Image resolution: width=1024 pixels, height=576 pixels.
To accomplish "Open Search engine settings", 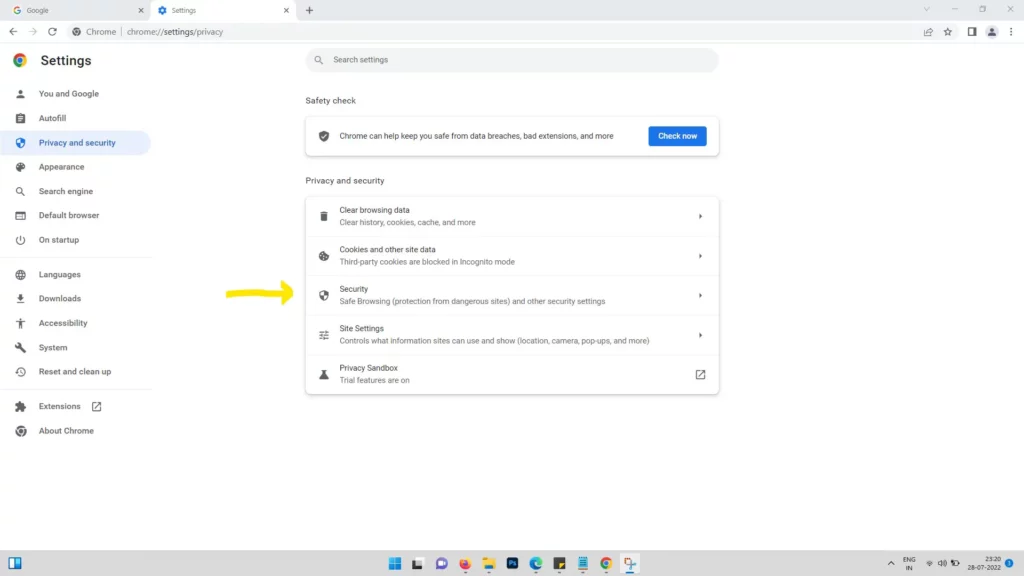I will (65, 191).
